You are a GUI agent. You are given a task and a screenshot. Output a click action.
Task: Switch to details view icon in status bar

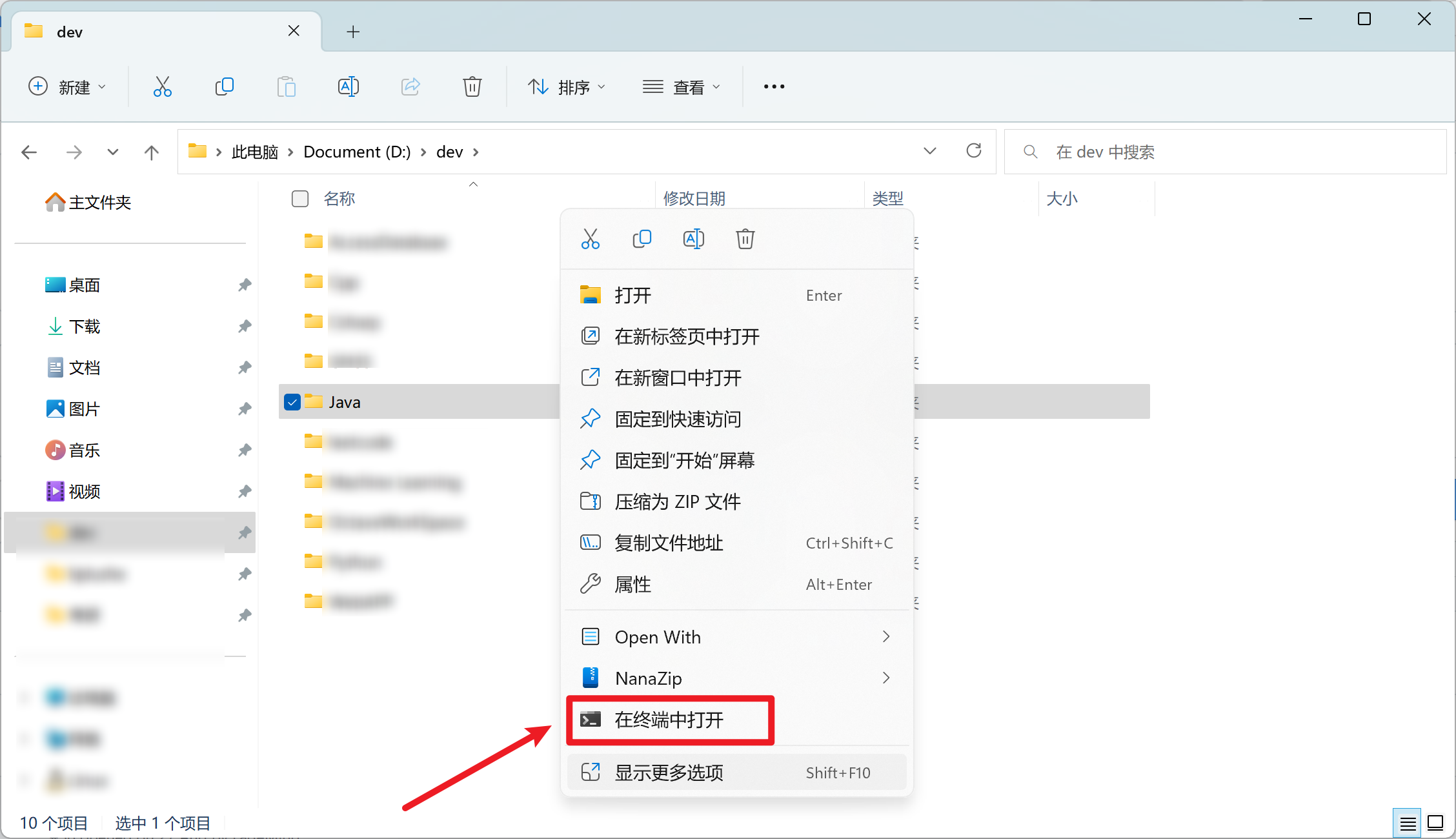[1408, 824]
